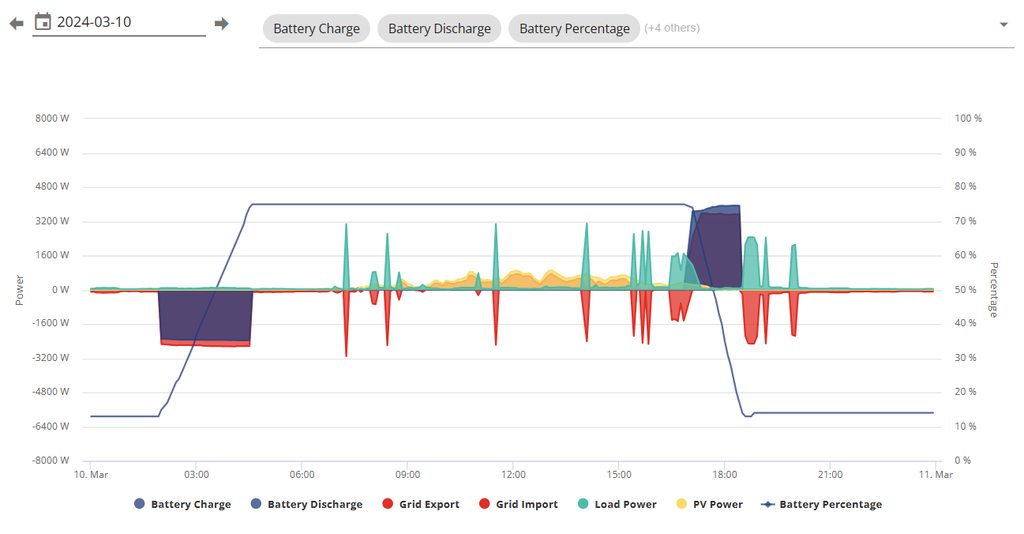Go to previous day with left arrow
Screen dimensions: 1024x534
pyautogui.click(x=16, y=23)
